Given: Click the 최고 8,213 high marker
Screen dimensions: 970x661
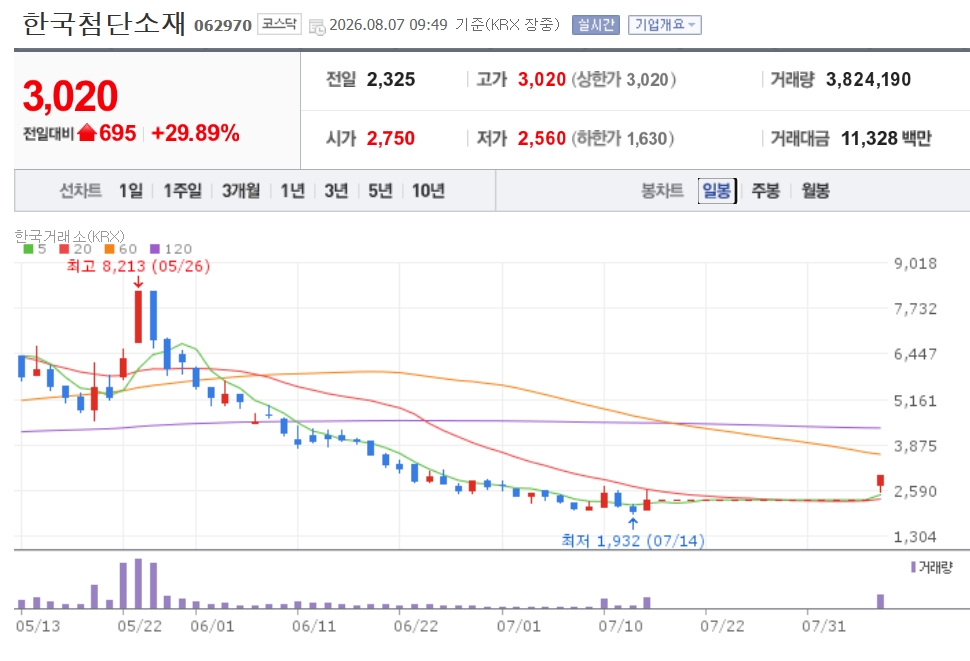Looking at the screenshot, I should point(139,267).
